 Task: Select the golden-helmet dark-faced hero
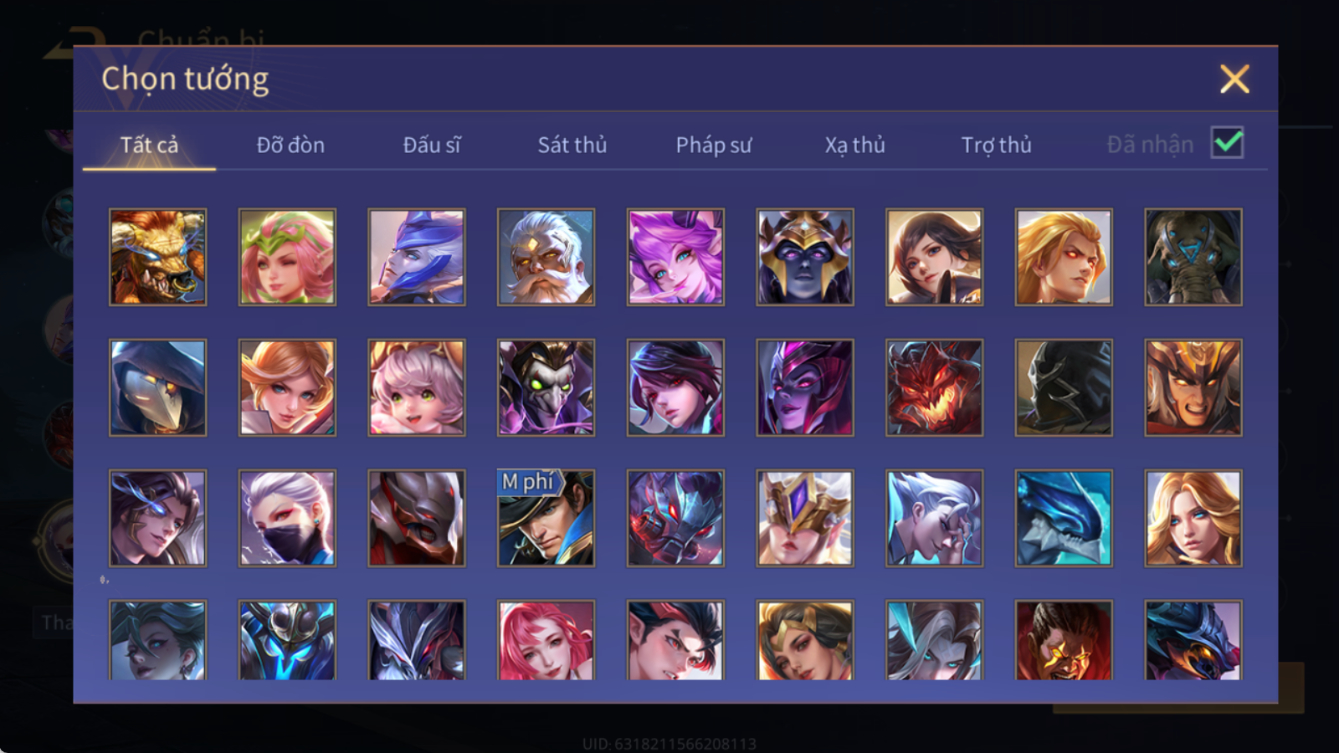point(805,257)
